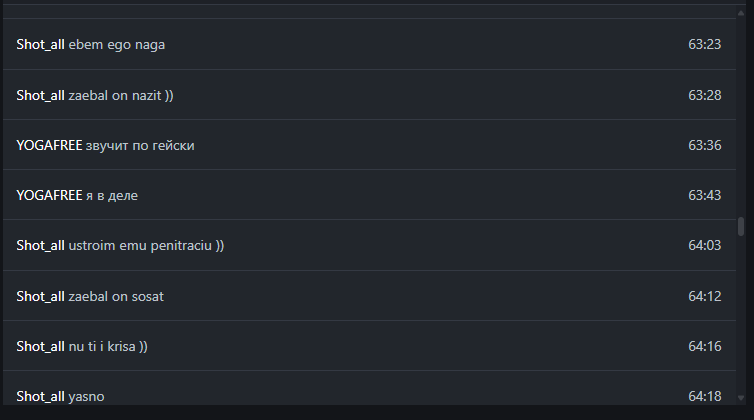Click the 64:12 timestamp
Image resolution: width=754 pixels, height=420 pixels.
point(704,296)
